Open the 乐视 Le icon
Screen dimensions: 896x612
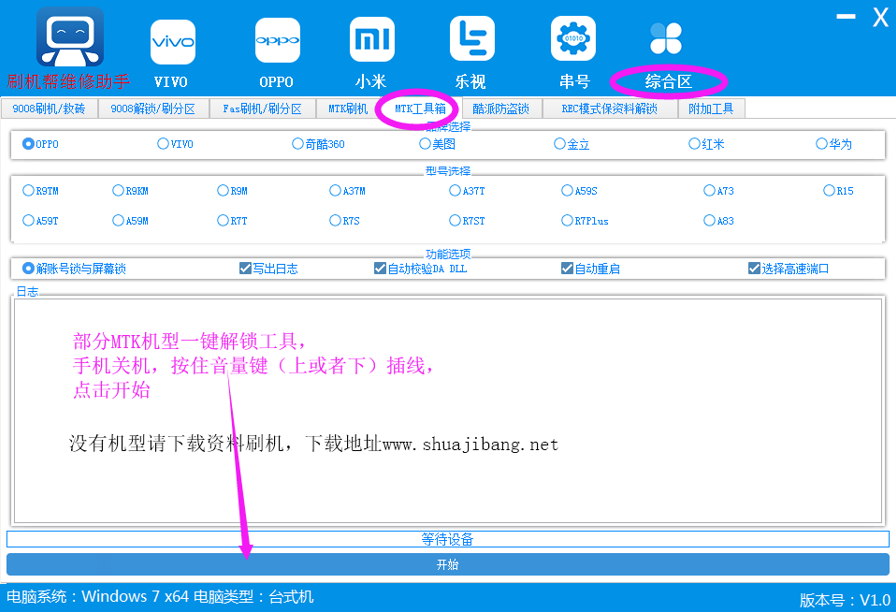[472, 38]
